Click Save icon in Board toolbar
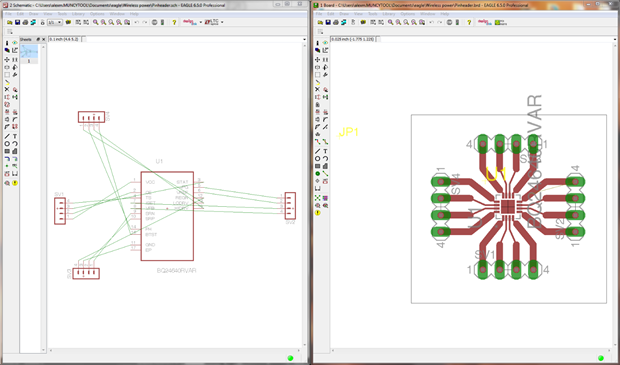Screen dimensions: 620x365 (328, 23)
